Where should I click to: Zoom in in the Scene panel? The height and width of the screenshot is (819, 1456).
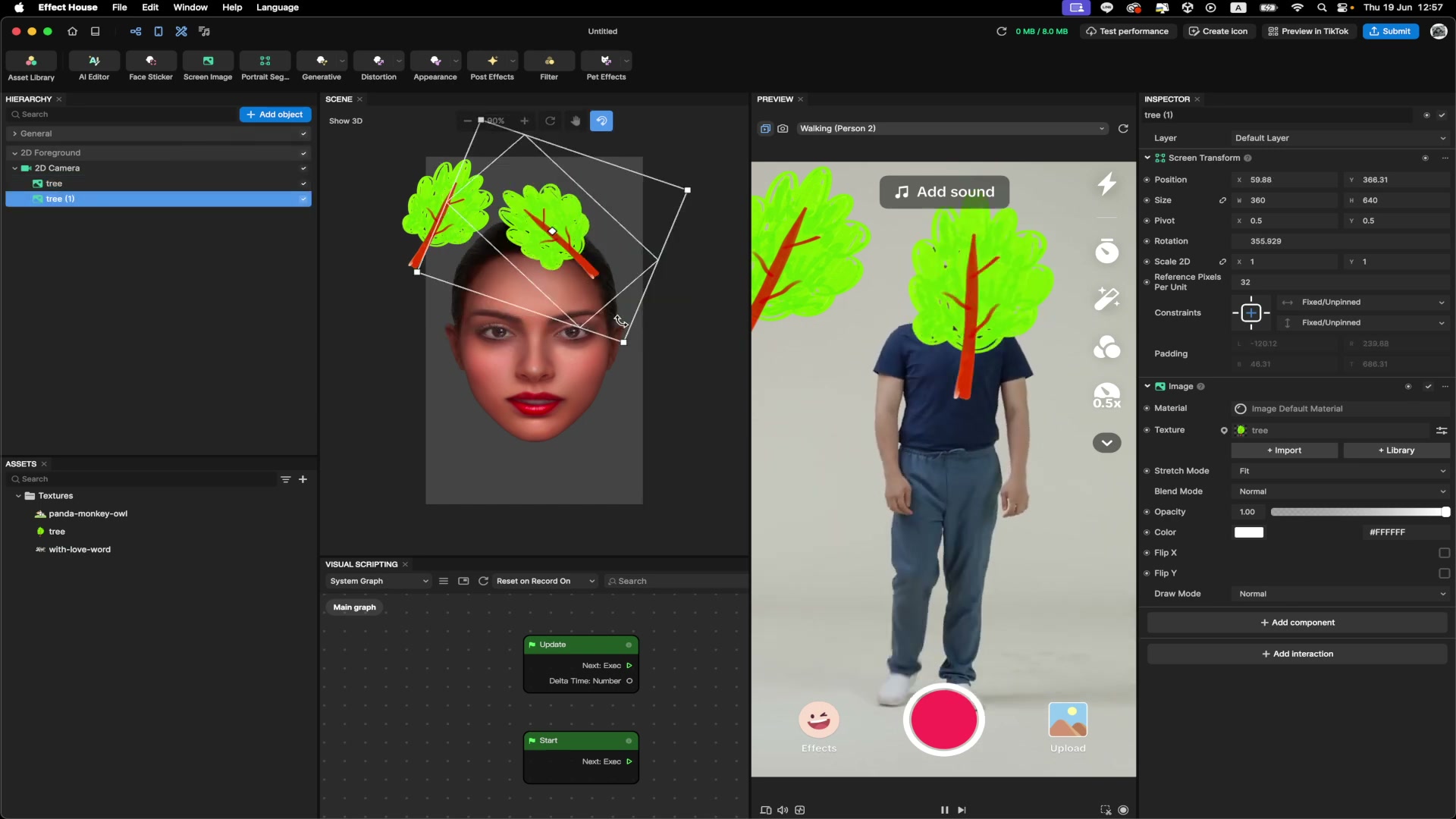[x=524, y=121]
